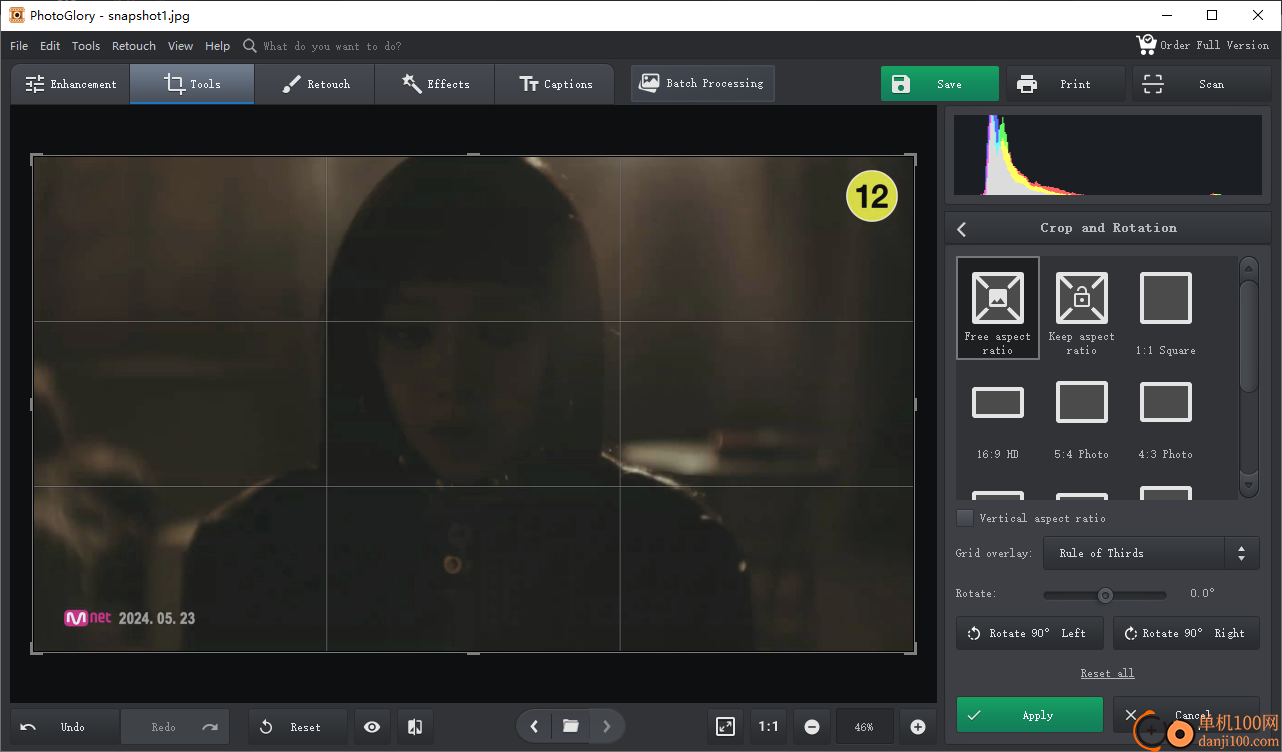Toggle the original view eye icon
Screen dimensions: 1282x752
point(372,727)
